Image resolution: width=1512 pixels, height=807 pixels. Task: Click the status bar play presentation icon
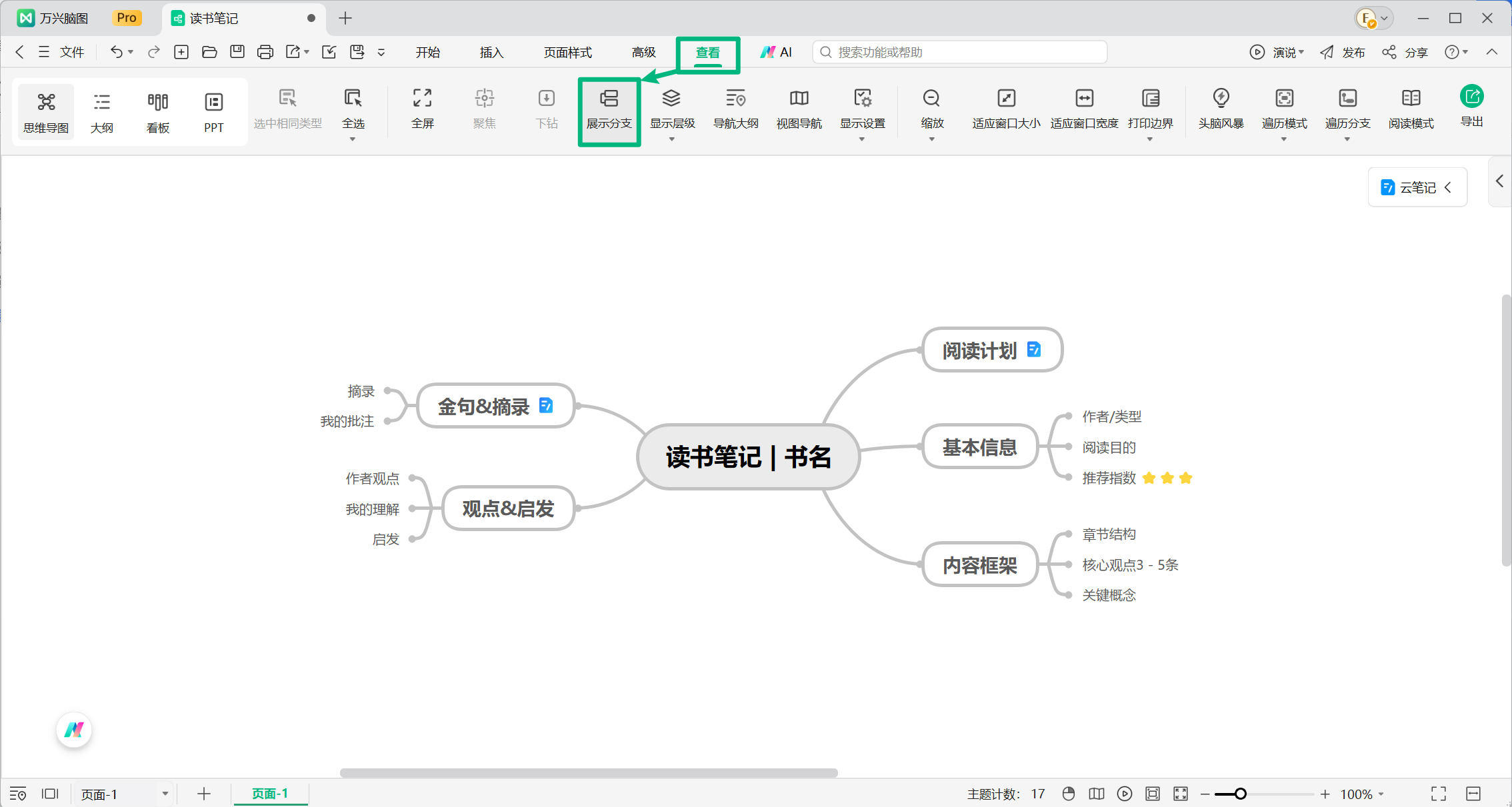(x=1124, y=794)
